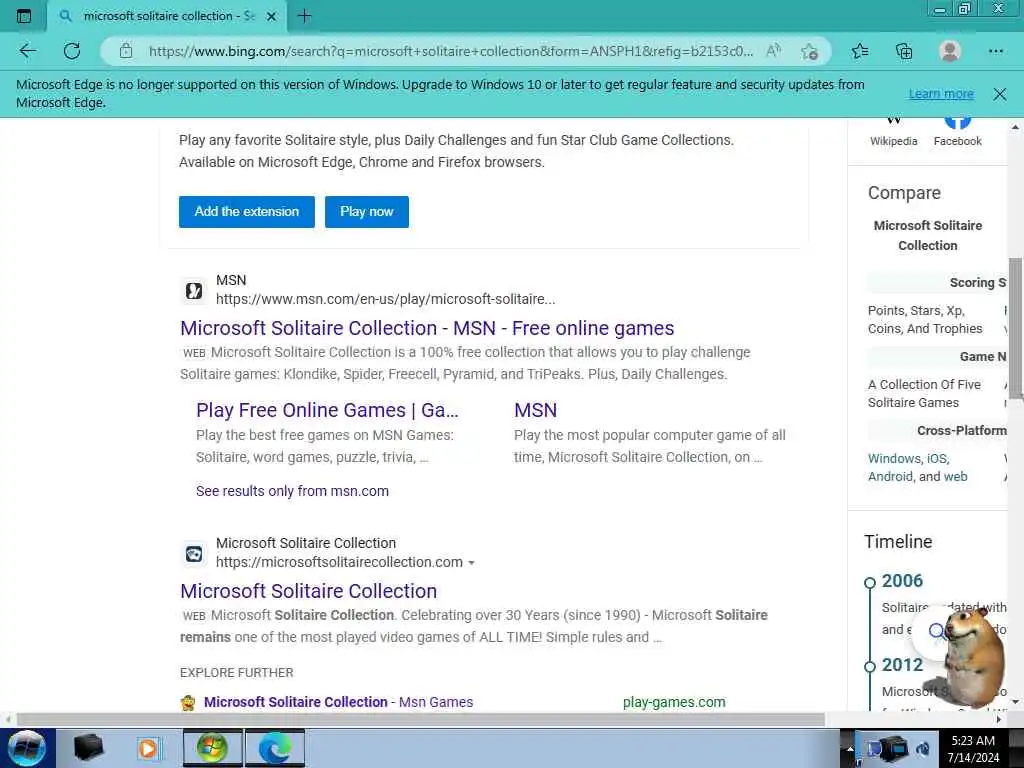Expand the microsoftsolitairecollection.com URL dropdown arrow
1024x768 pixels.
(x=472, y=563)
